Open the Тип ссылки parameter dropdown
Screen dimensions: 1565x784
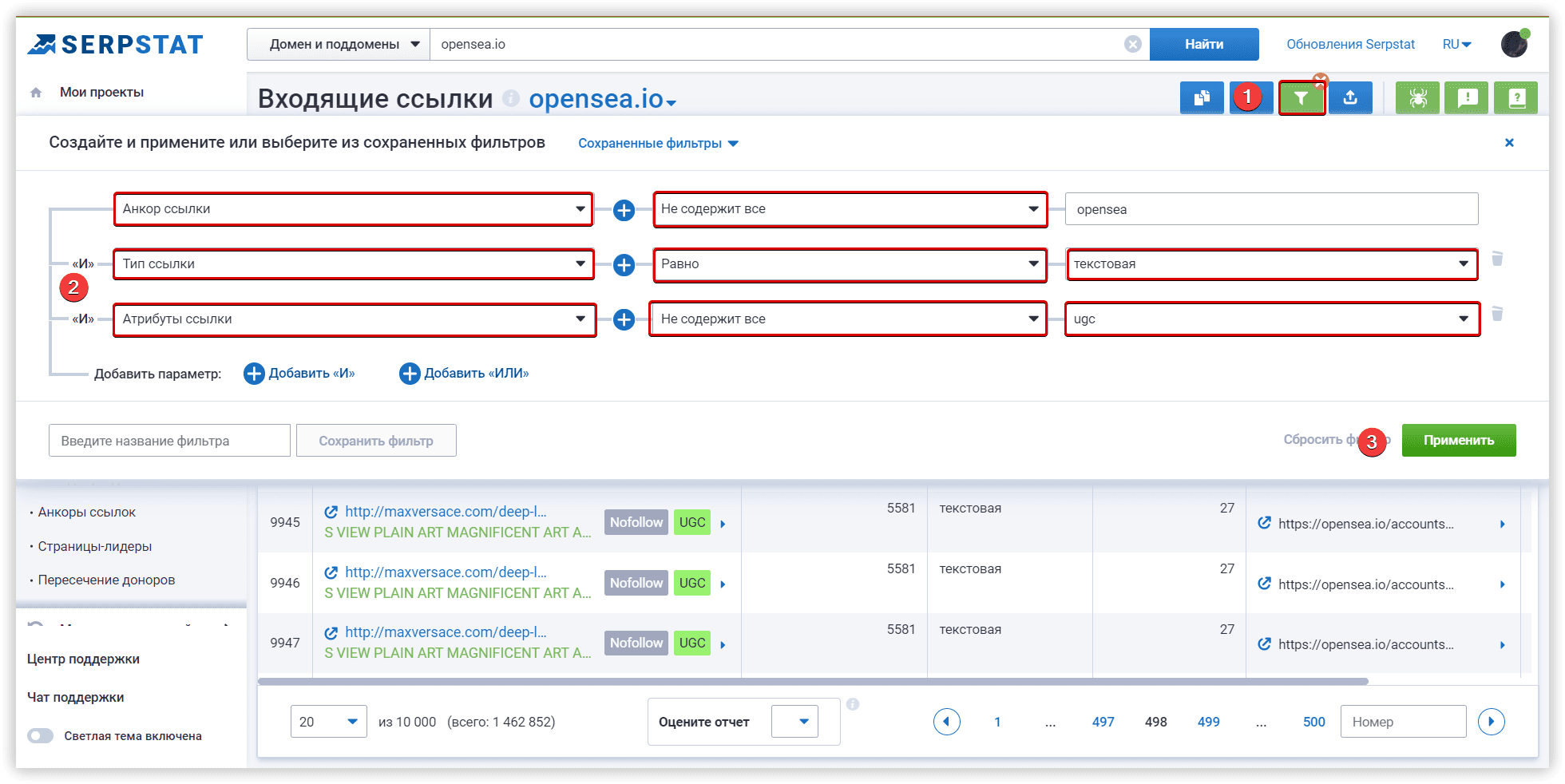(353, 264)
